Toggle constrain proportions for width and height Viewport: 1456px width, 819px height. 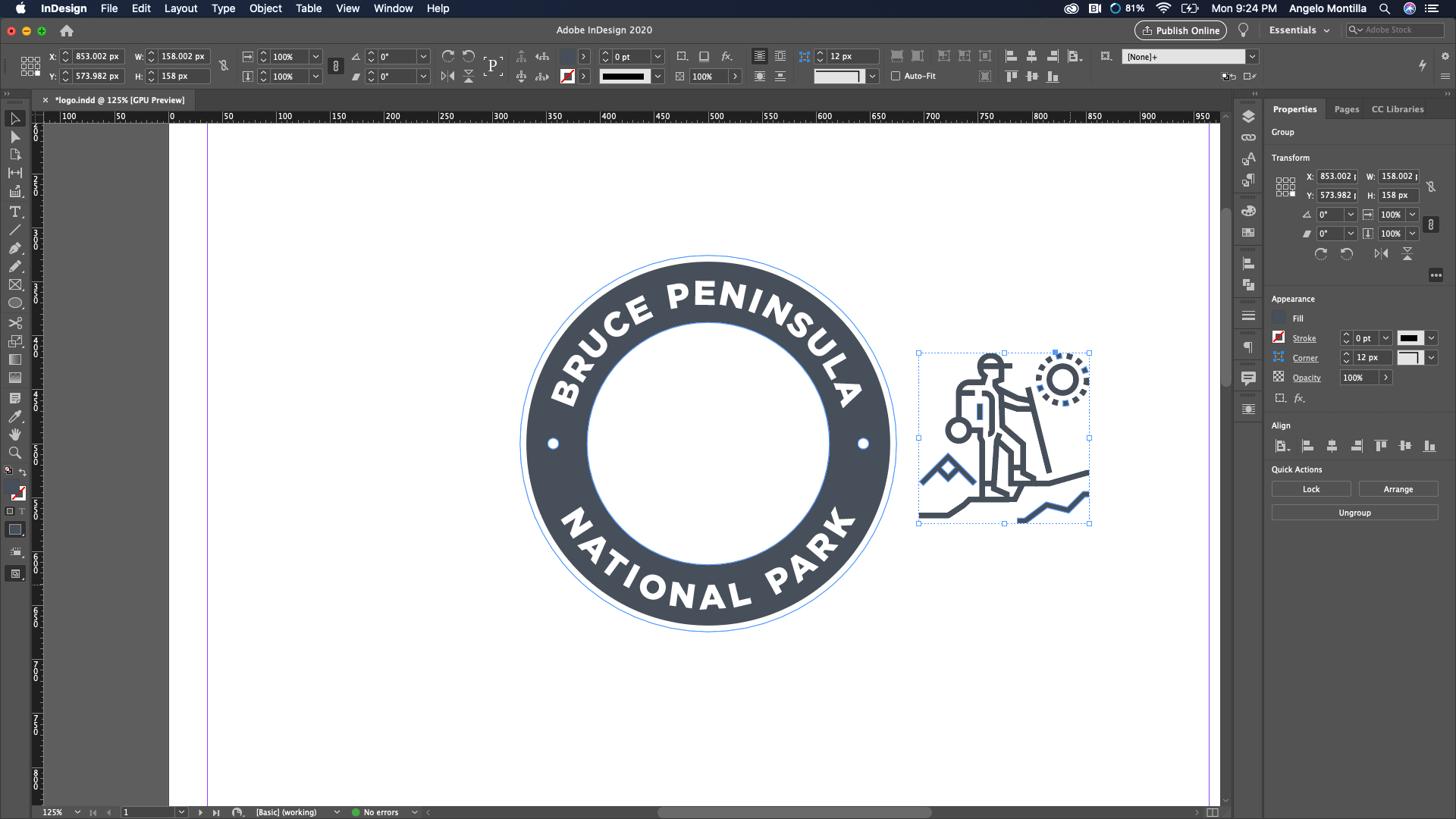click(x=224, y=66)
